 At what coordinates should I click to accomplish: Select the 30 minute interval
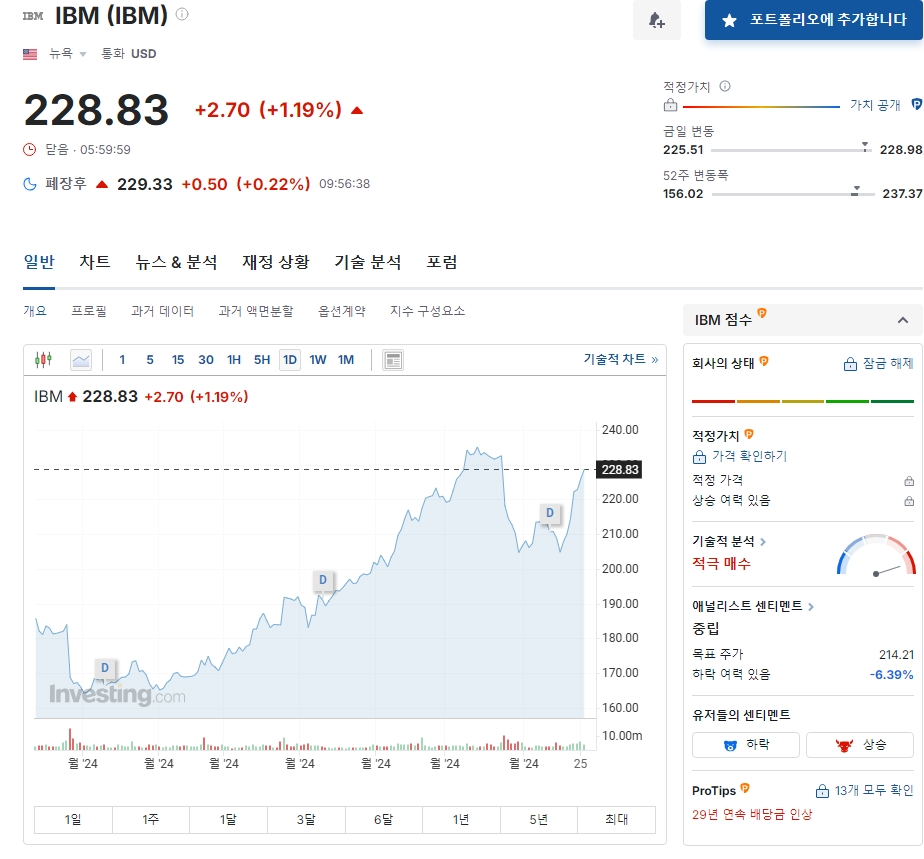(x=206, y=359)
